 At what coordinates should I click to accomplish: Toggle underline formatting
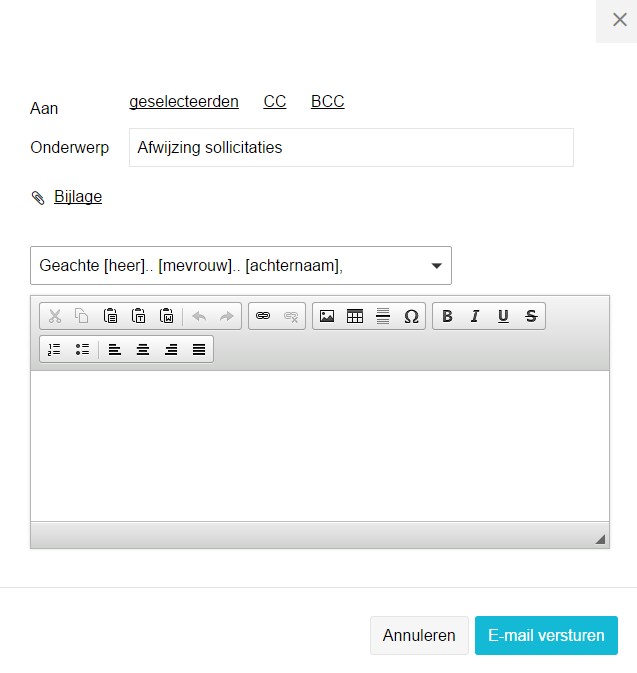[503, 316]
